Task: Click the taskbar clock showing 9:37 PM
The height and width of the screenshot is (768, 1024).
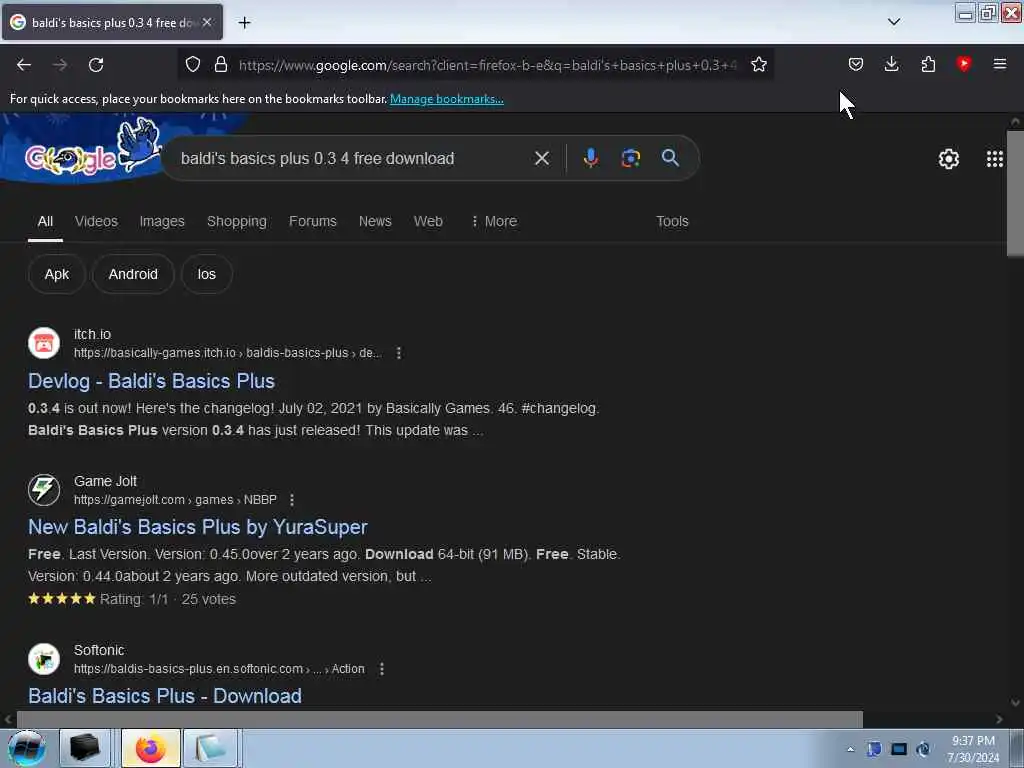Action: [x=973, y=749]
